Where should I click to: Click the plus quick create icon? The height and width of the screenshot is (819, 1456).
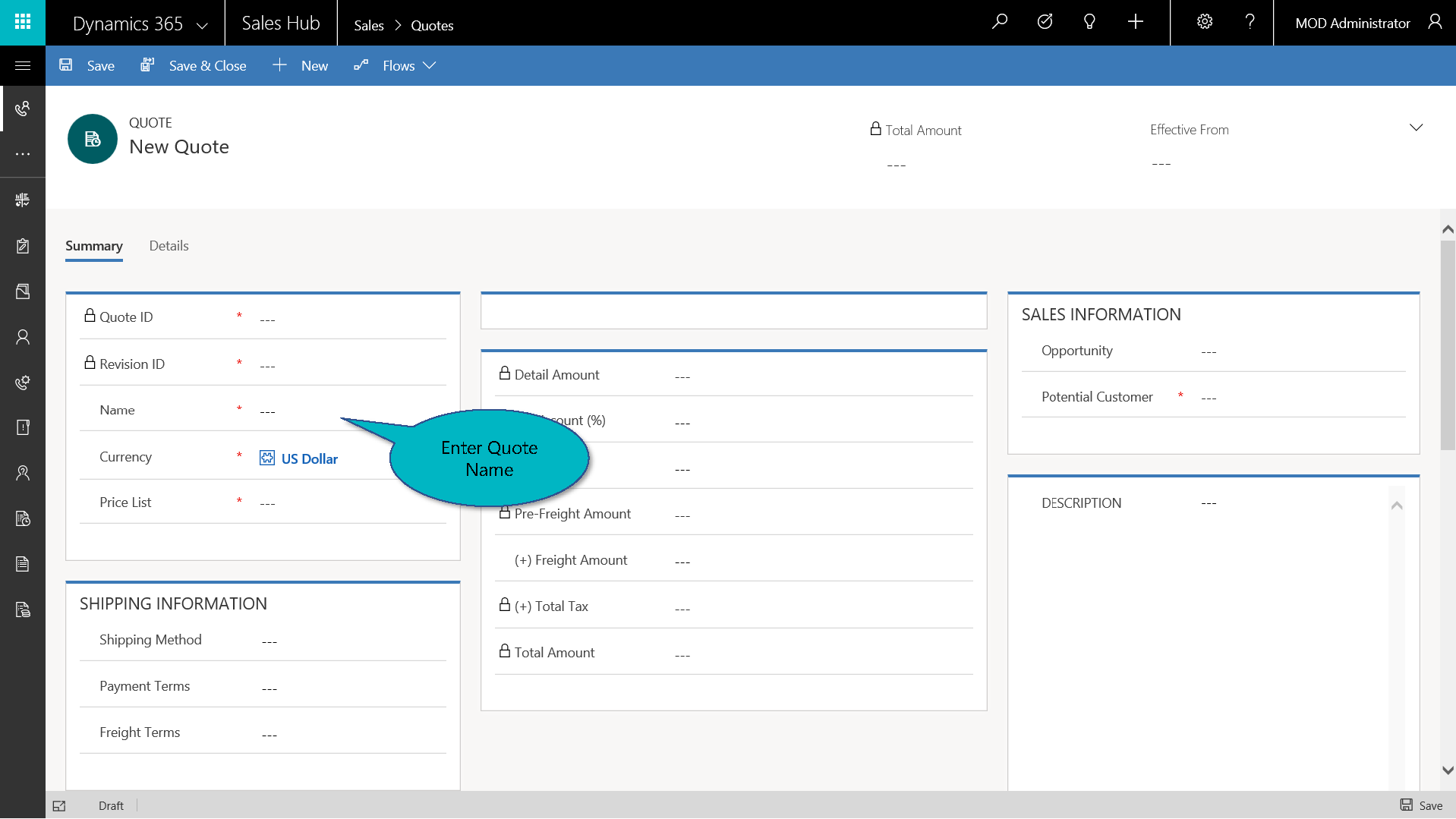tap(1135, 22)
